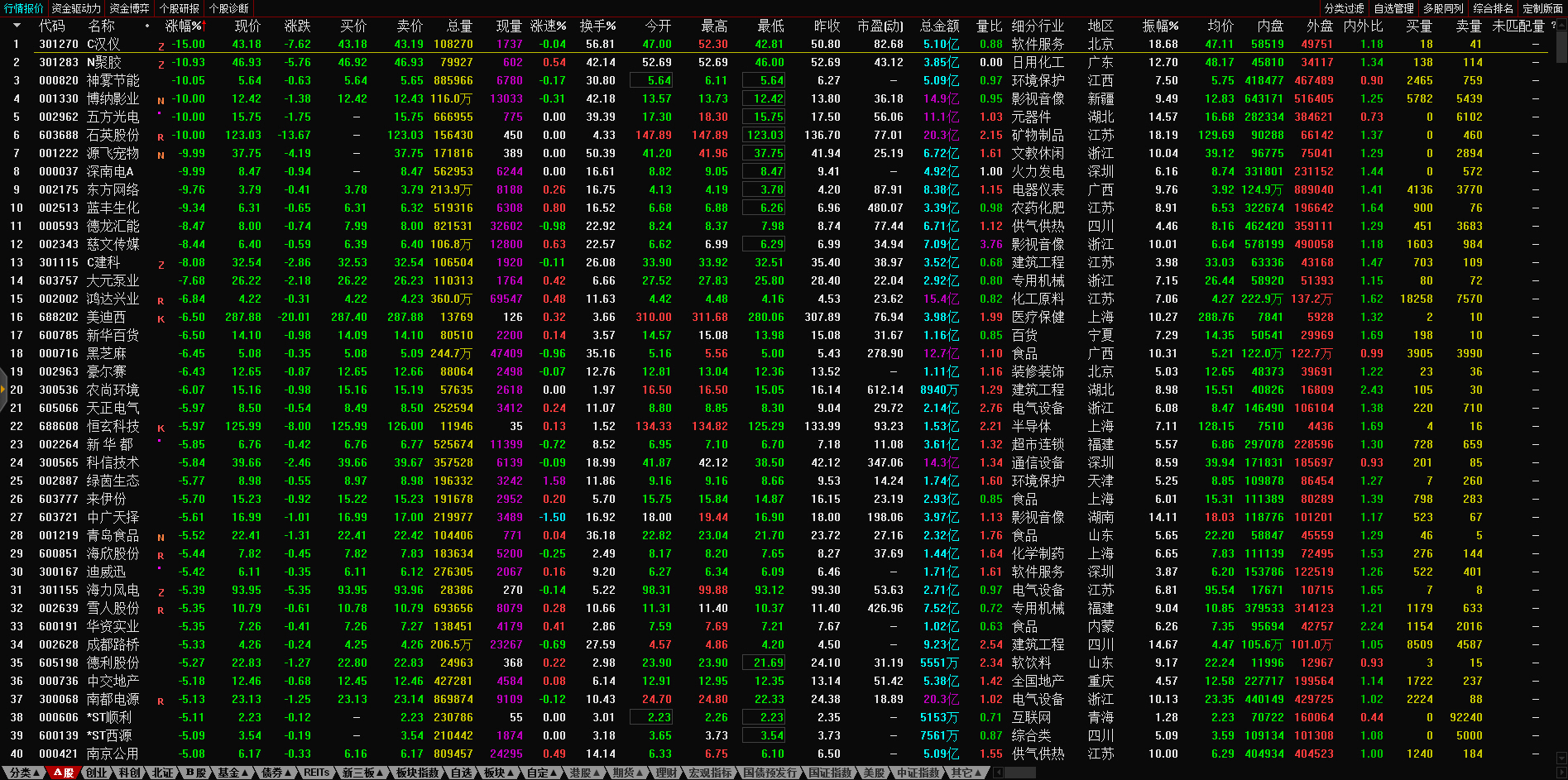Viewport: 1568px width, 780px height.
Task: Switch to the 资金驱动力 tab
Action: [76, 8]
